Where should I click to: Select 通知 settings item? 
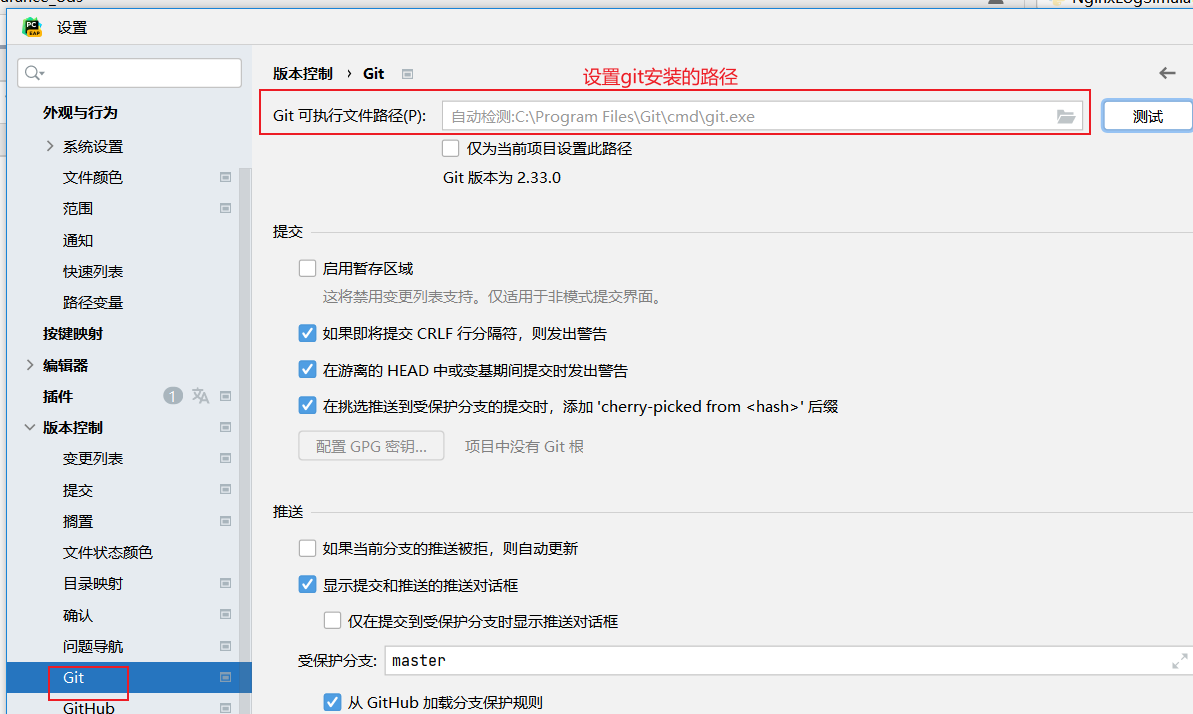(x=78, y=241)
